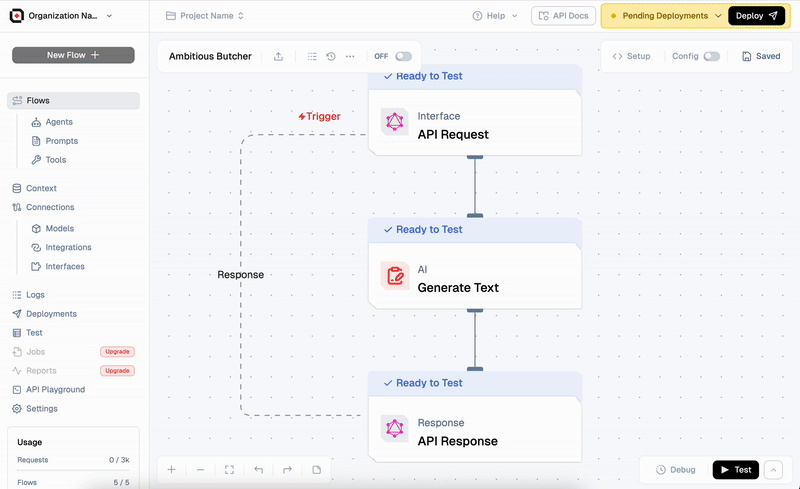Zoom in with the plus icon
Viewport: 800px width, 489px height.
click(x=171, y=470)
